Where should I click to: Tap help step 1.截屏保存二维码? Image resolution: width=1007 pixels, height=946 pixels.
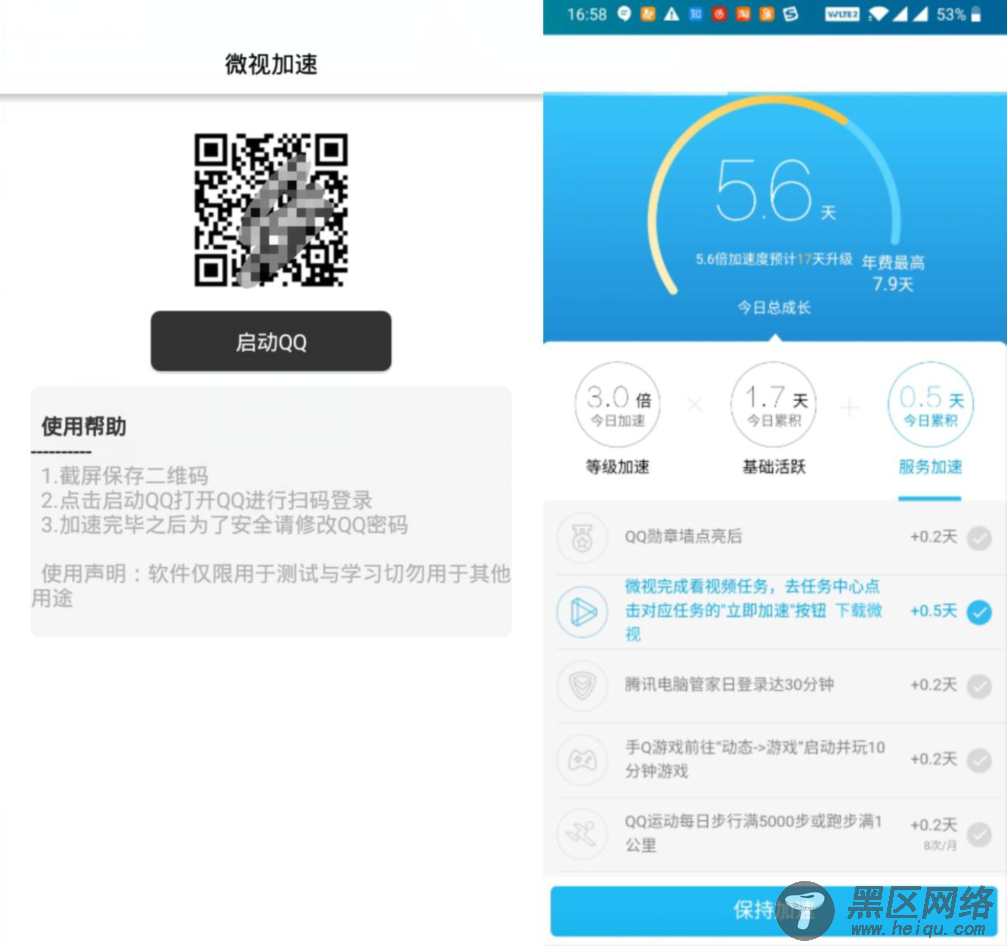(x=125, y=476)
